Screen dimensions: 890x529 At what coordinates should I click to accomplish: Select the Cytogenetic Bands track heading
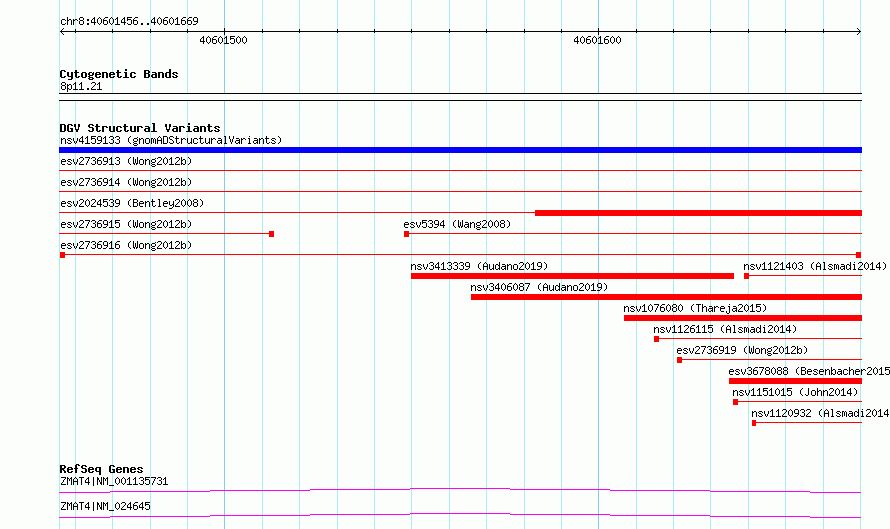pyautogui.click(x=119, y=74)
